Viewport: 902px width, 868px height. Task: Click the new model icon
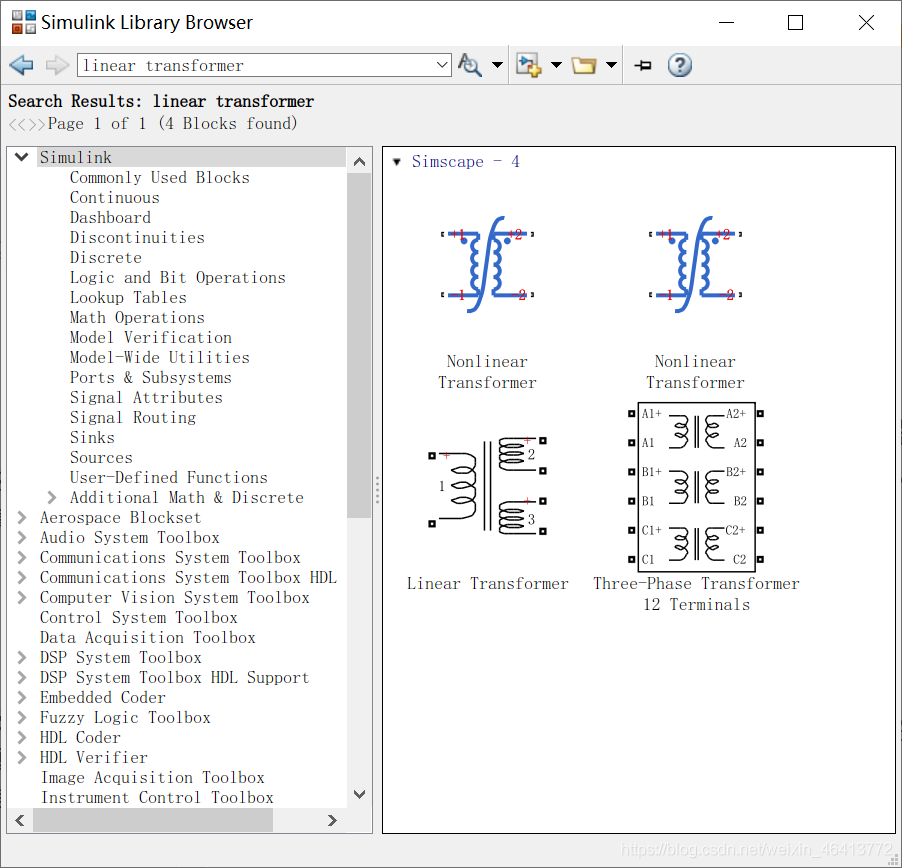pos(528,65)
